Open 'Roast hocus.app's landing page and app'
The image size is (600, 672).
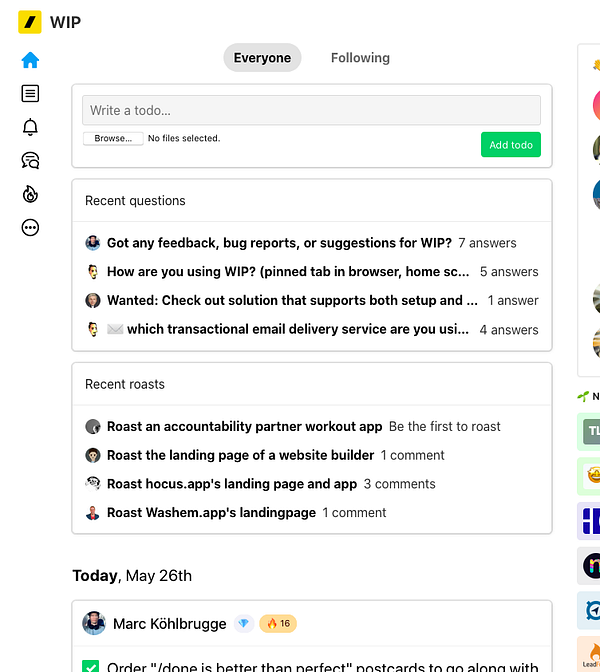click(232, 484)
